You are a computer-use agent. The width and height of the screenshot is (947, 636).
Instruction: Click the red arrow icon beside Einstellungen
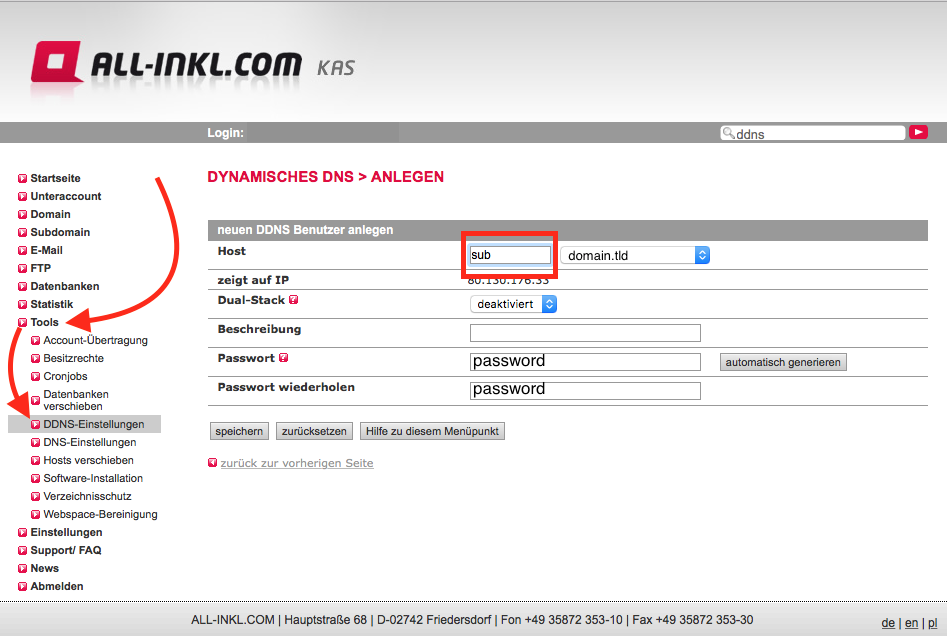pyautogui.click(x=22, y=533)
